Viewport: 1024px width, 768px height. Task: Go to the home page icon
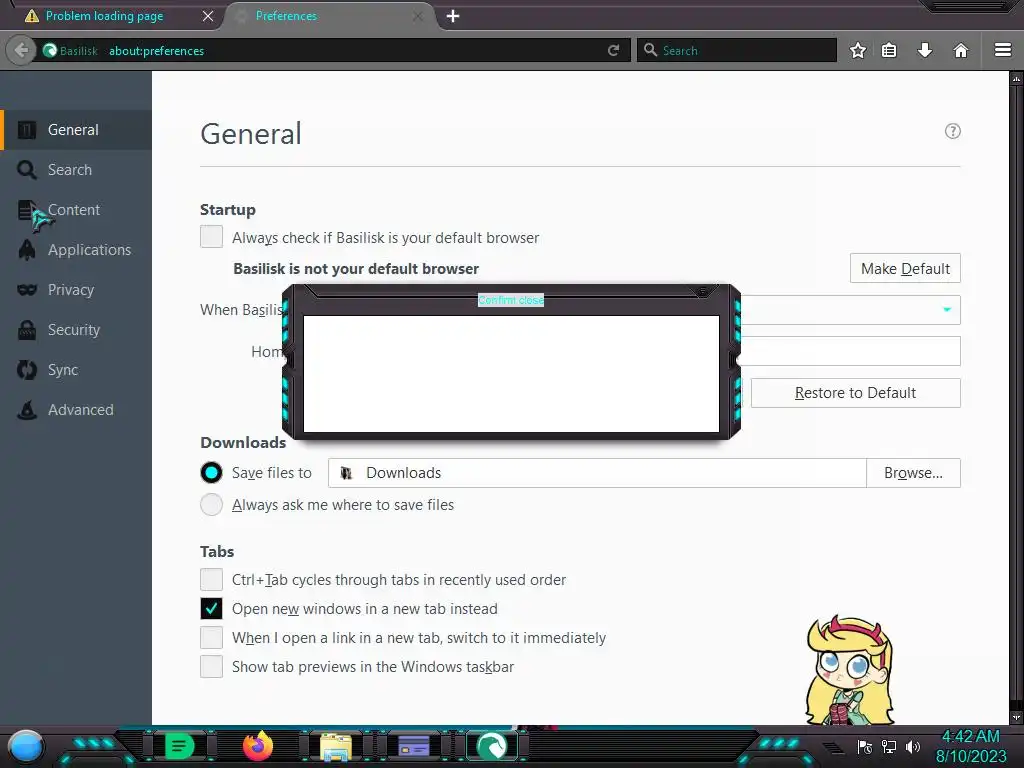[x=961, y=50]
